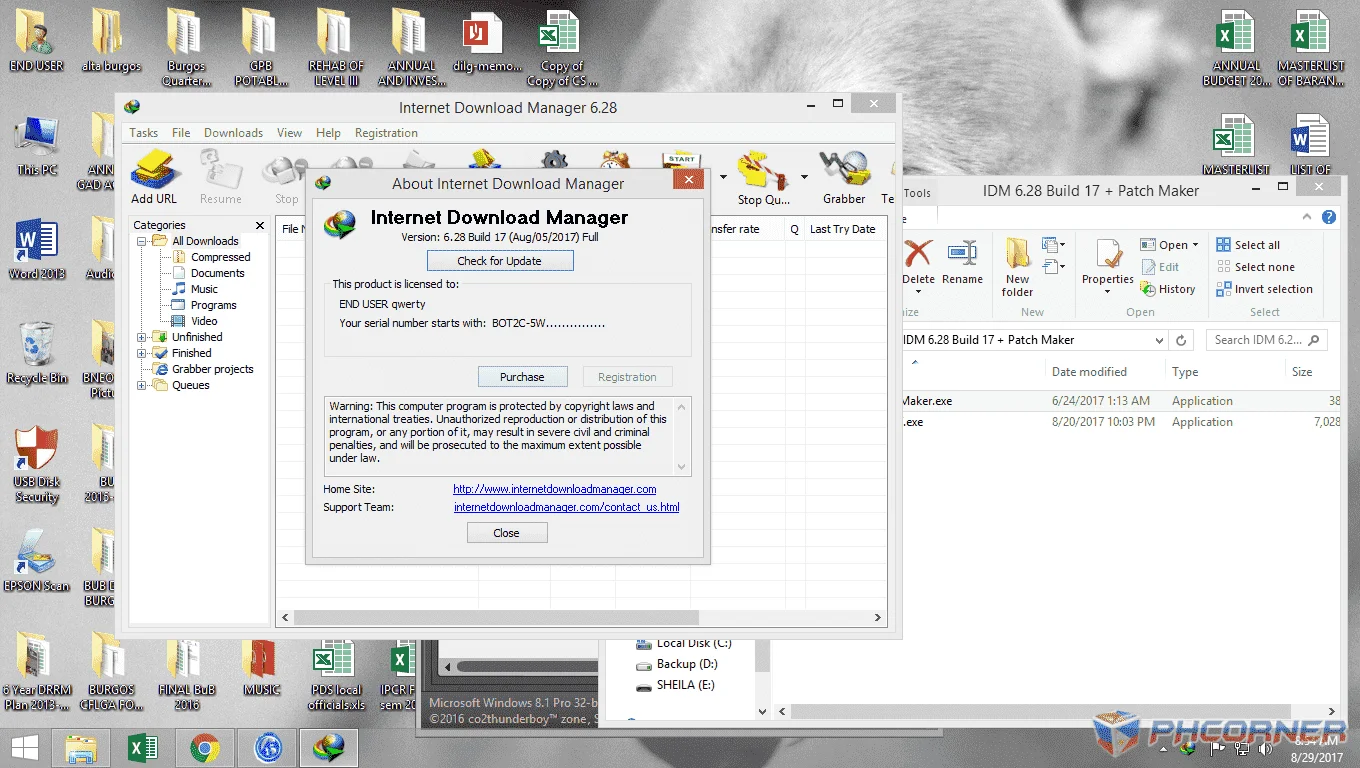
Task: Open Google Chrome from taskbar
Action: (205, 748)
